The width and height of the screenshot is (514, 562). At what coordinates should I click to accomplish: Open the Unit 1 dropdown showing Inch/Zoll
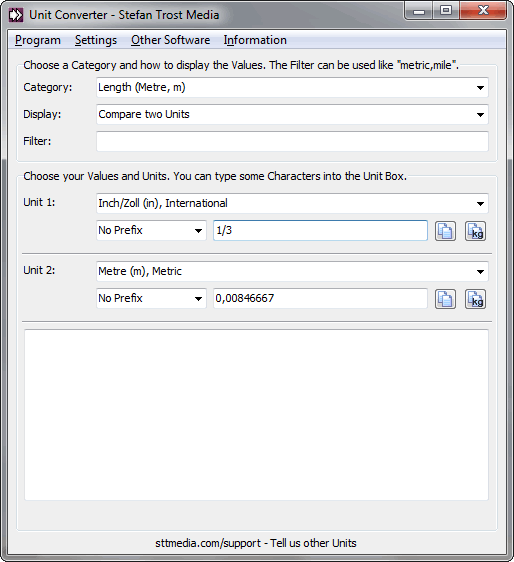(292, 203)
